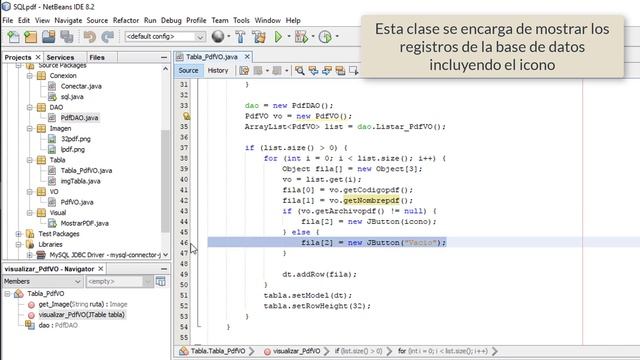Image resolution: width=640 pixels, height=360 pixels.
Task: Select MostrarPDF.java in the Visual package
Action: pos(84,223)
